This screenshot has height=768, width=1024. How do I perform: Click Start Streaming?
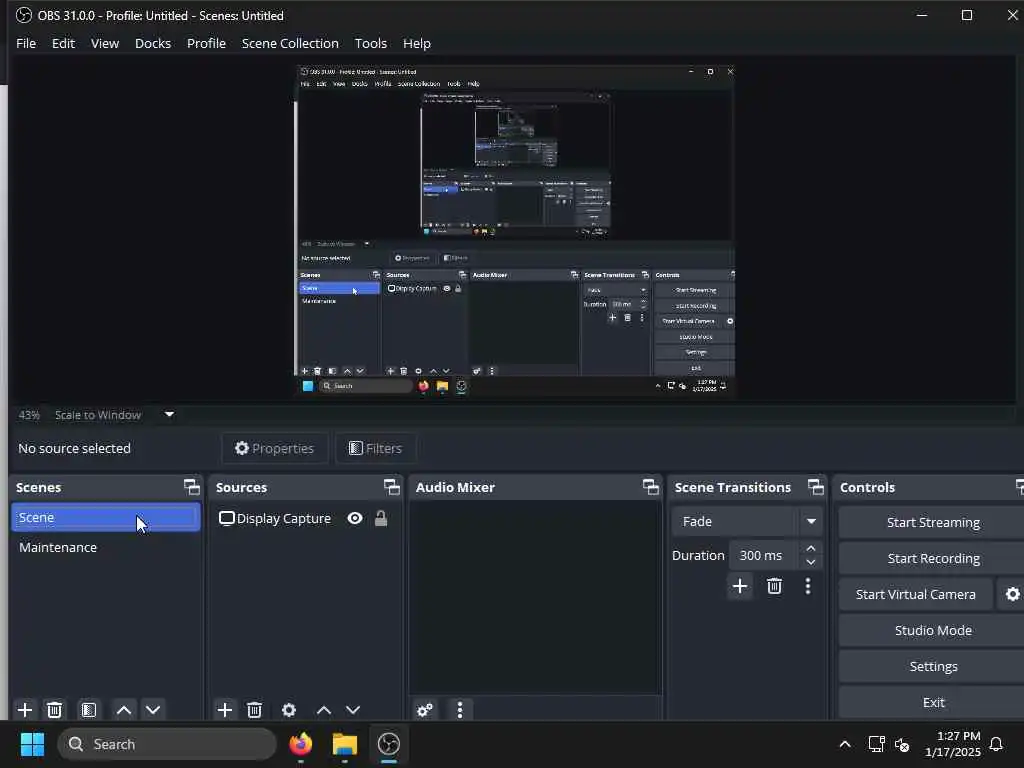[933, 522]
